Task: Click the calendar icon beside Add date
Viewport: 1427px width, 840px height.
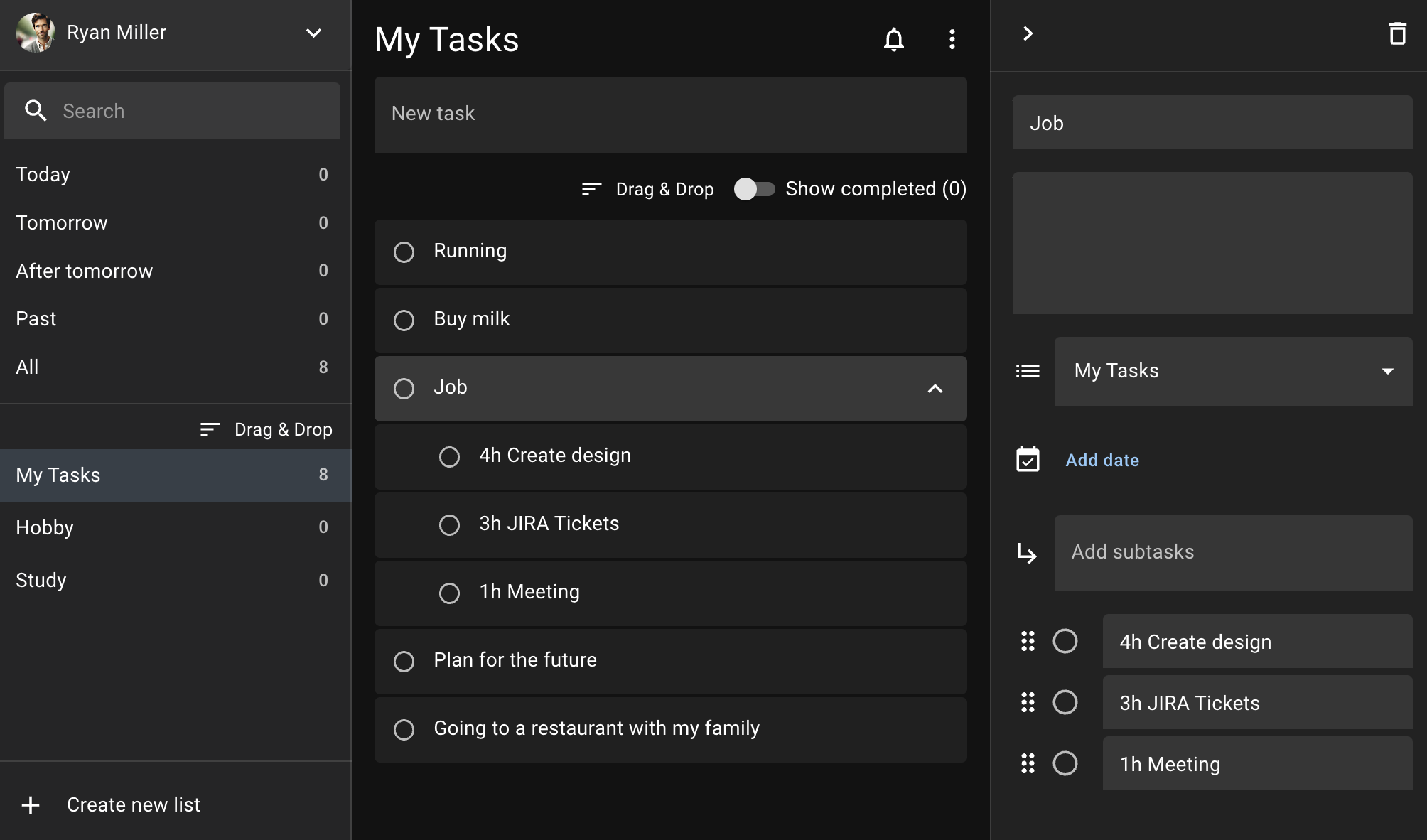Action: [1027, 461]
